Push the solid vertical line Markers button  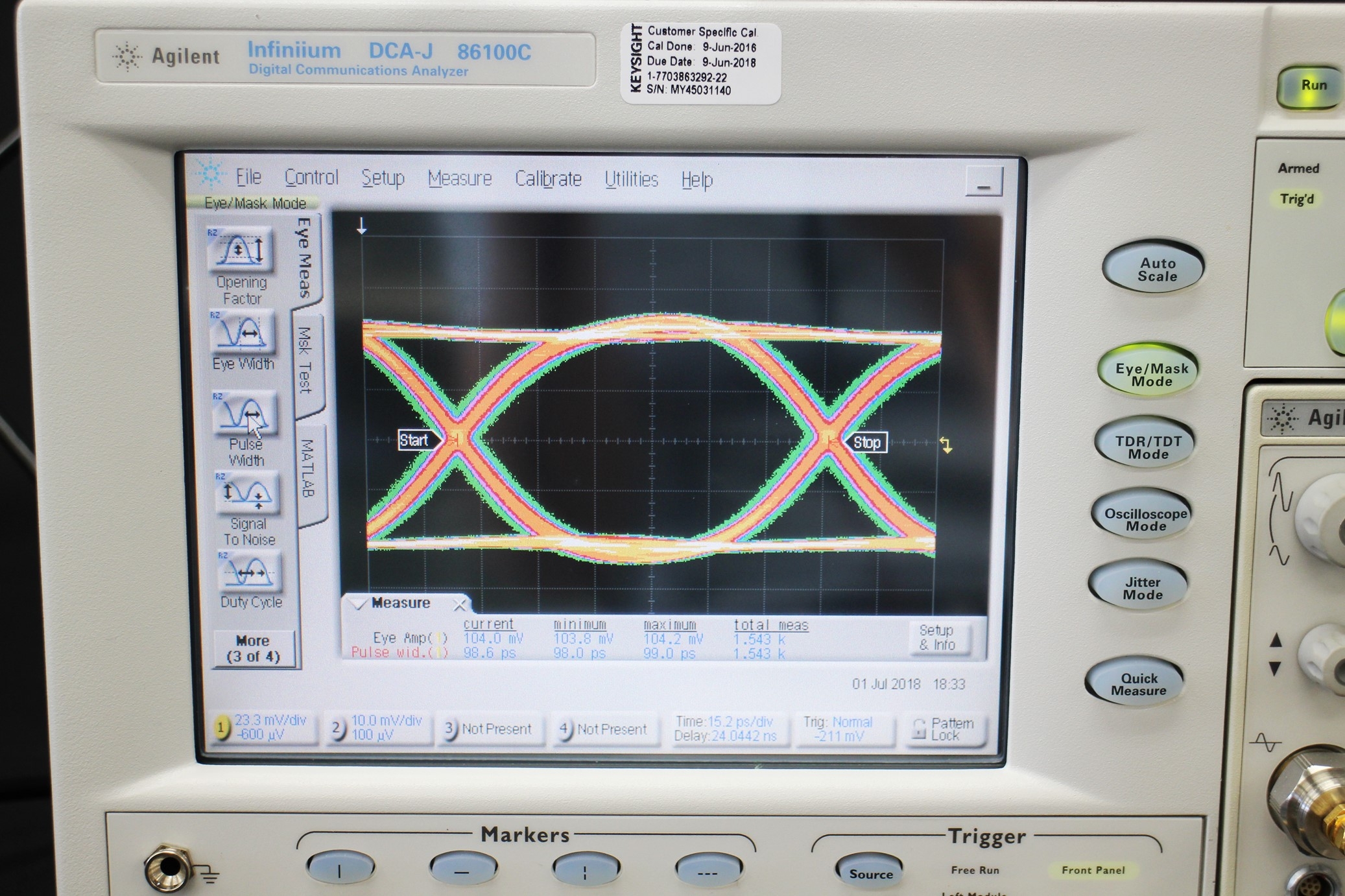340,869
